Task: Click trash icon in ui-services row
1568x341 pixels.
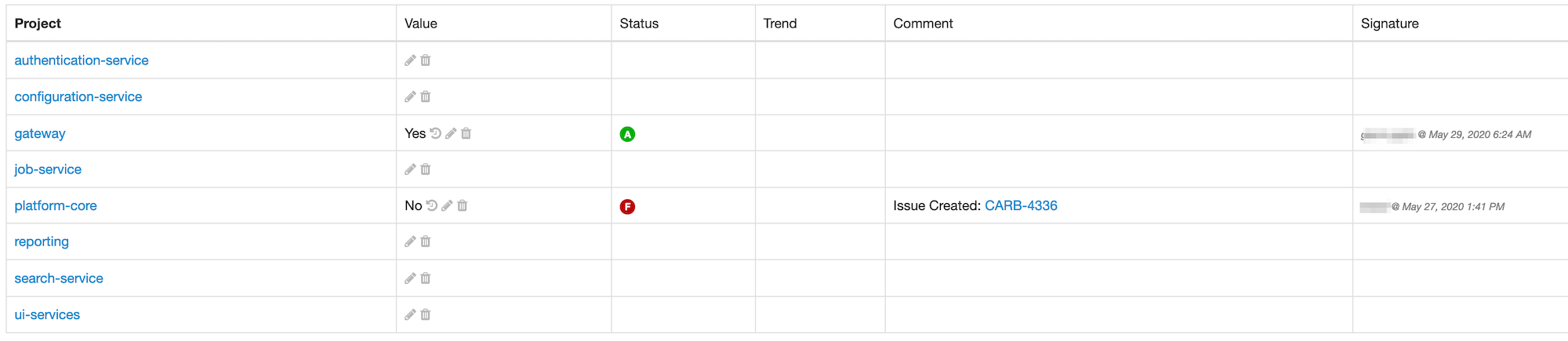Action: [x=426, y=314]
